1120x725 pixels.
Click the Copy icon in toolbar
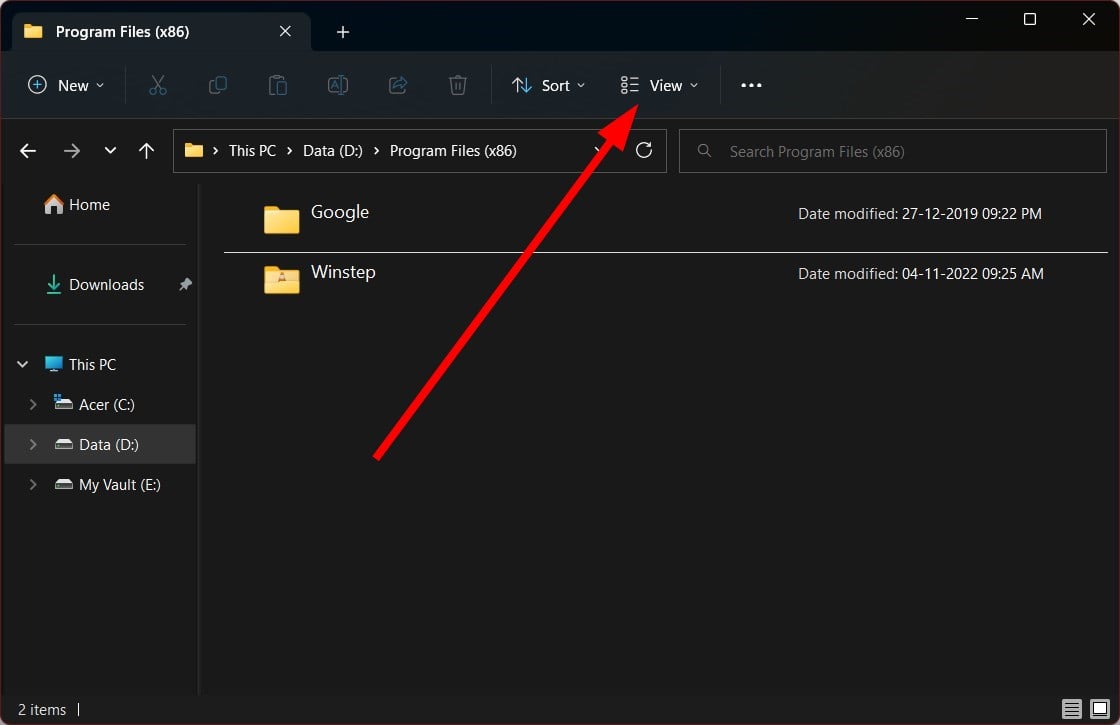[x=218, y=85]
